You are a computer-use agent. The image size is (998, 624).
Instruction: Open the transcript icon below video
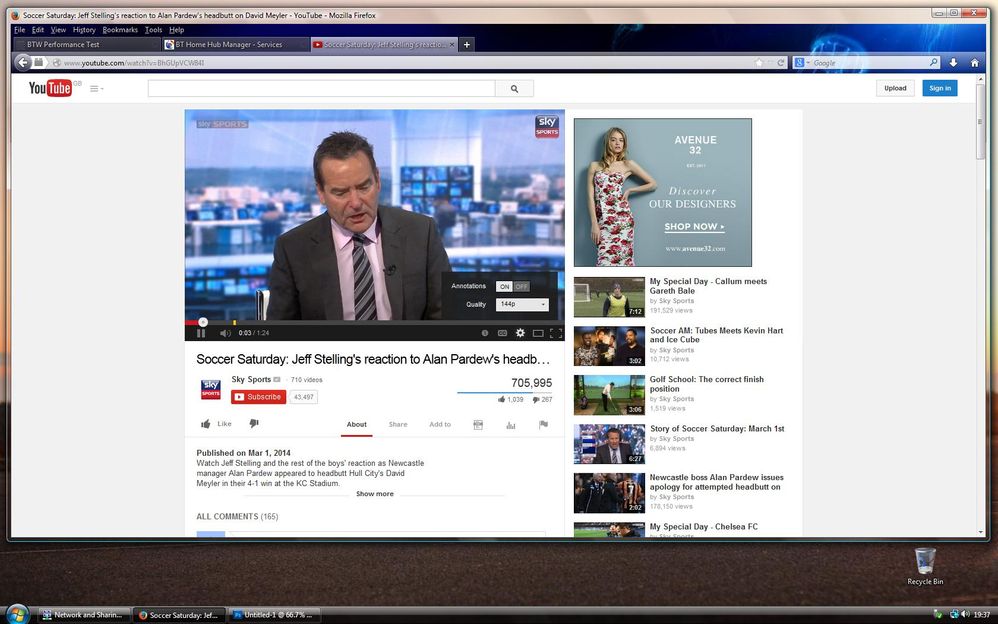(478, 425)
